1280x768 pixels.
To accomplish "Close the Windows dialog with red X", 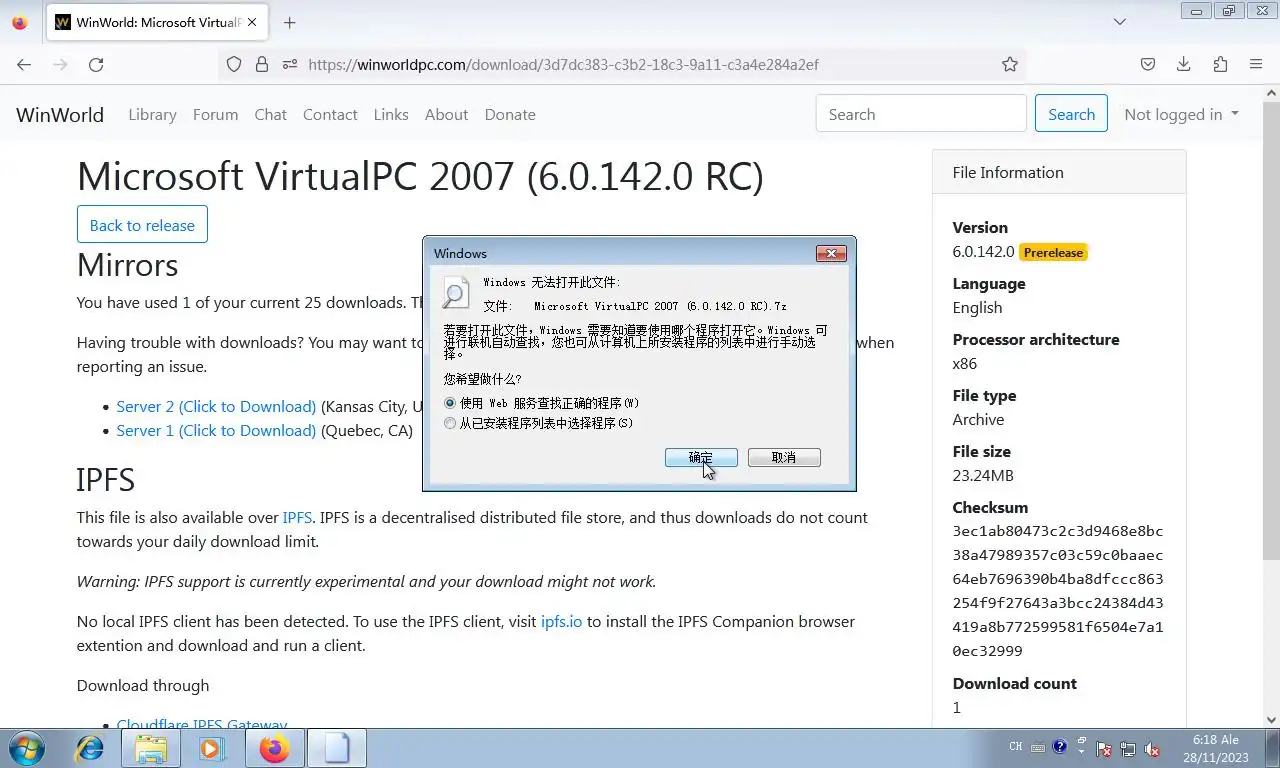I will (831, 253).
